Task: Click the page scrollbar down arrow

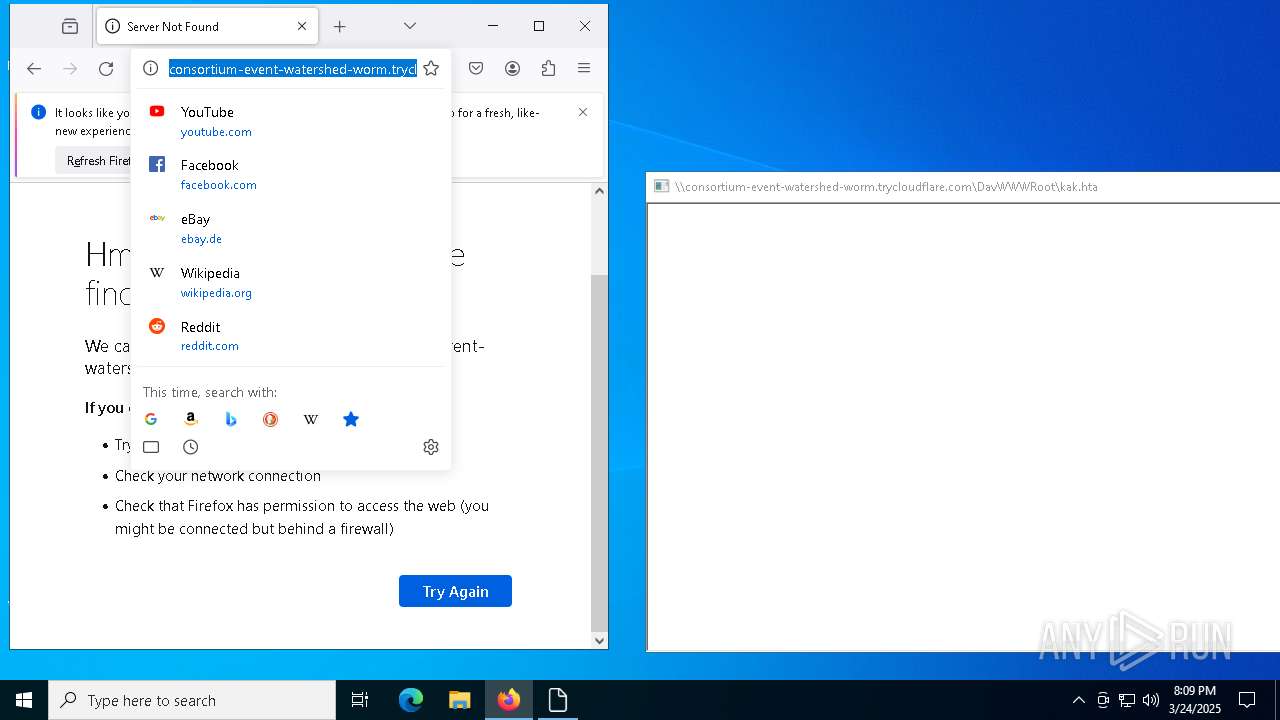Action: [599, 641]
